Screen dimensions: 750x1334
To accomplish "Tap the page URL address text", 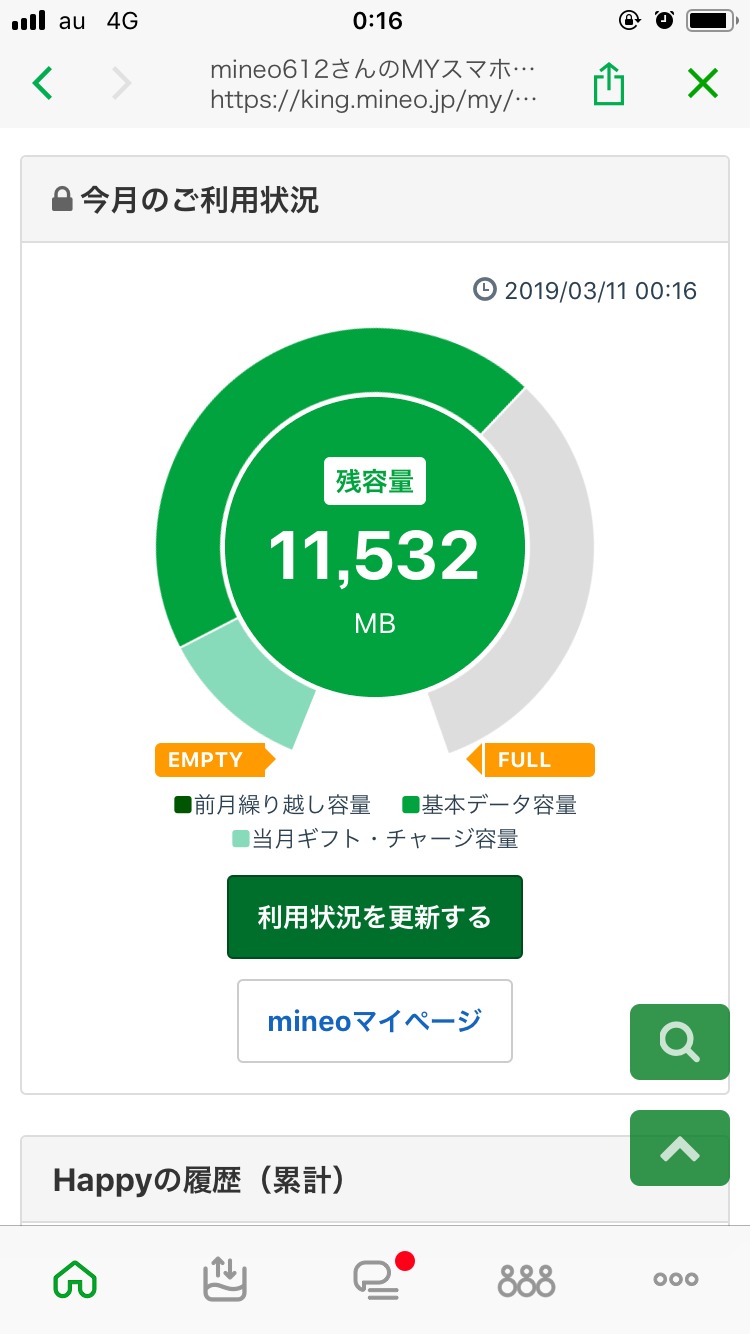I will (374, 100).
